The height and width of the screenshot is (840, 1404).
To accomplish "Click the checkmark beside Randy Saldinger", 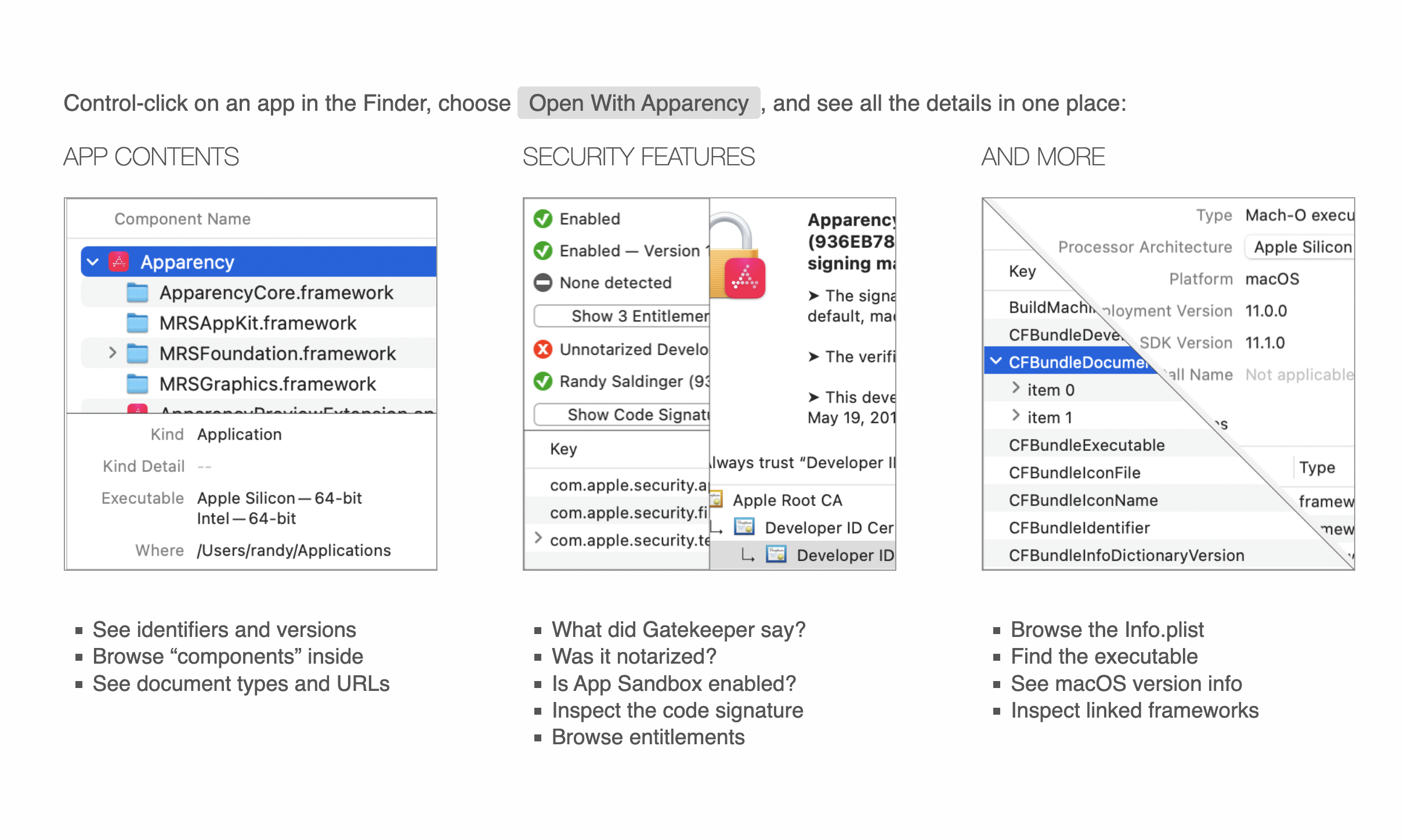I will [x=543, y=381].
